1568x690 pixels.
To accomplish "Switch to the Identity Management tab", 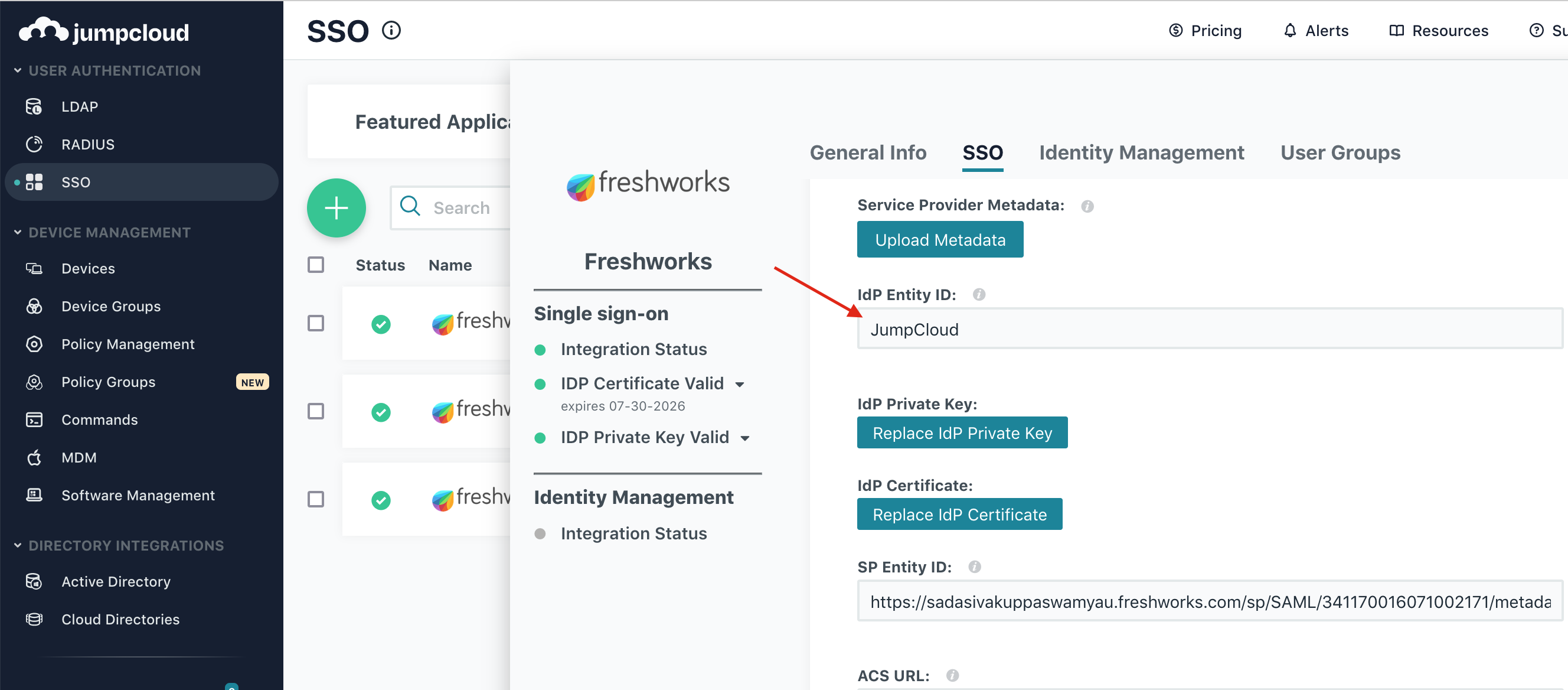I will point(1141,152).
